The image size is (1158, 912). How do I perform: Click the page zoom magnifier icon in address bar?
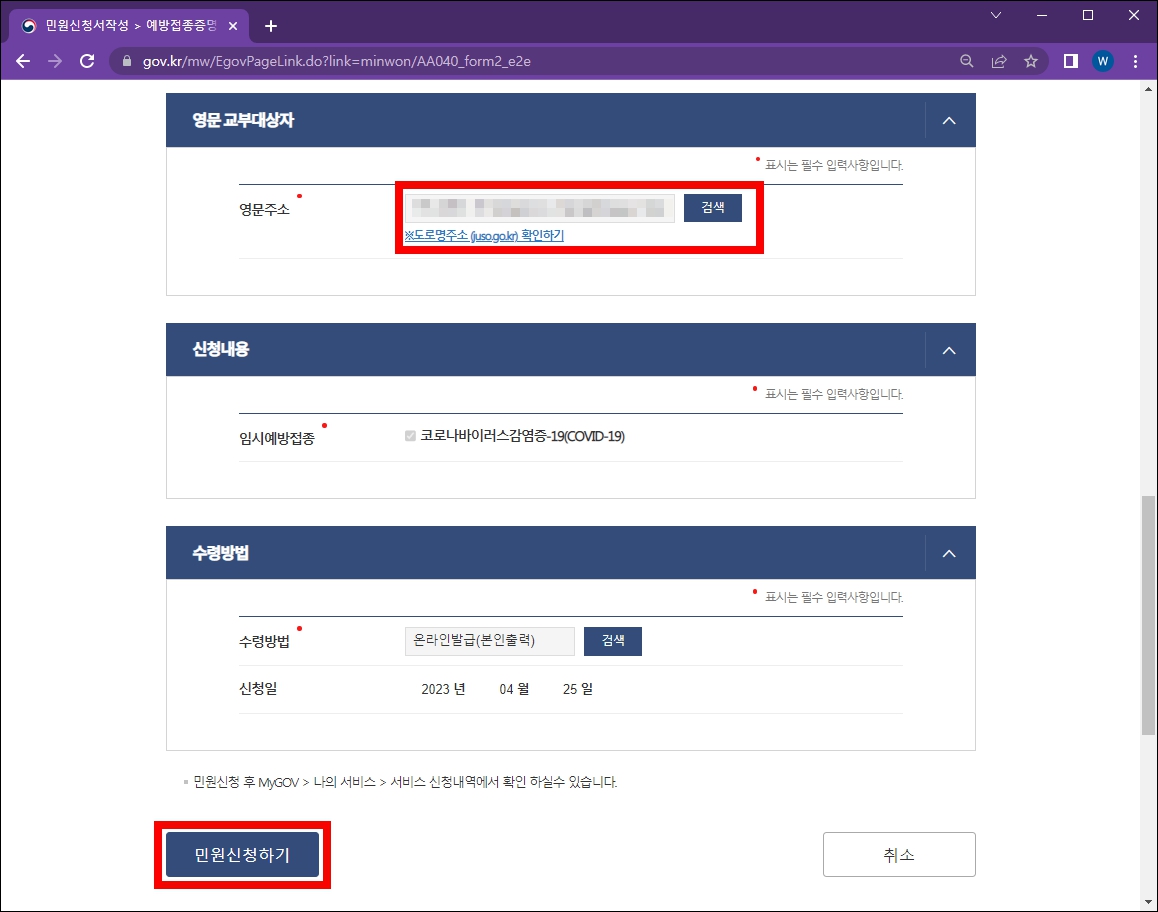tap(966, 61)
